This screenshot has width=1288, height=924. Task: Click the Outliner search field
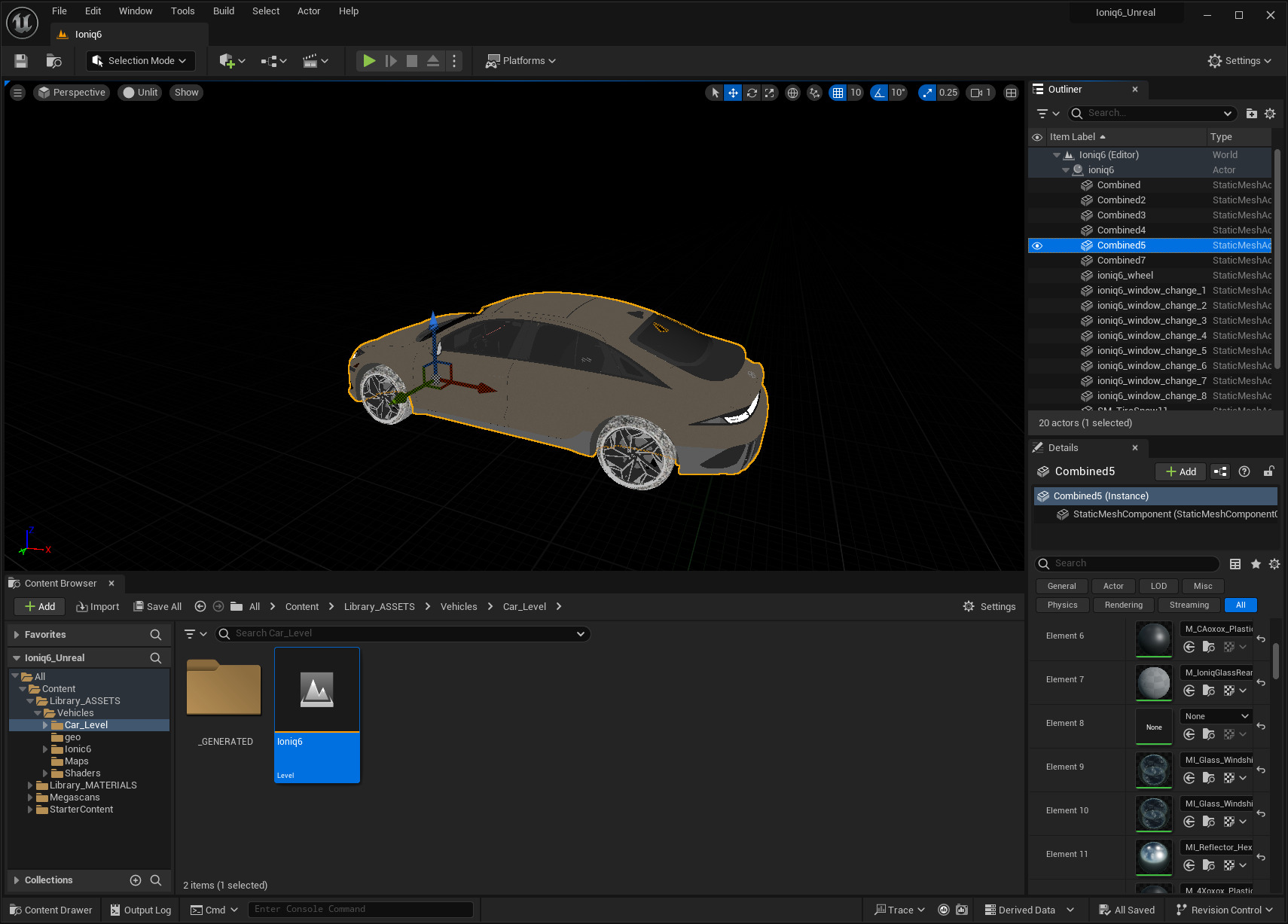click(1152, 114)
